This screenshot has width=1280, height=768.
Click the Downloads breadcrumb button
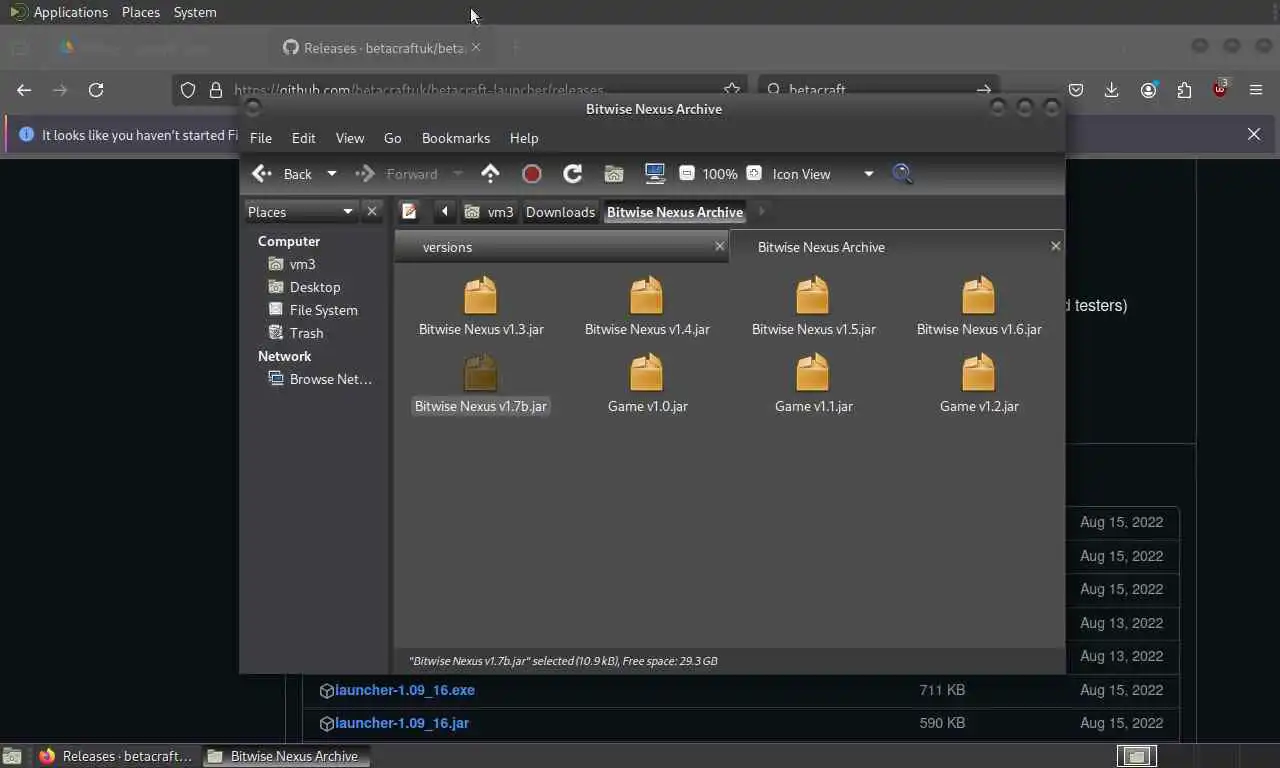click(x=560, y=211)
